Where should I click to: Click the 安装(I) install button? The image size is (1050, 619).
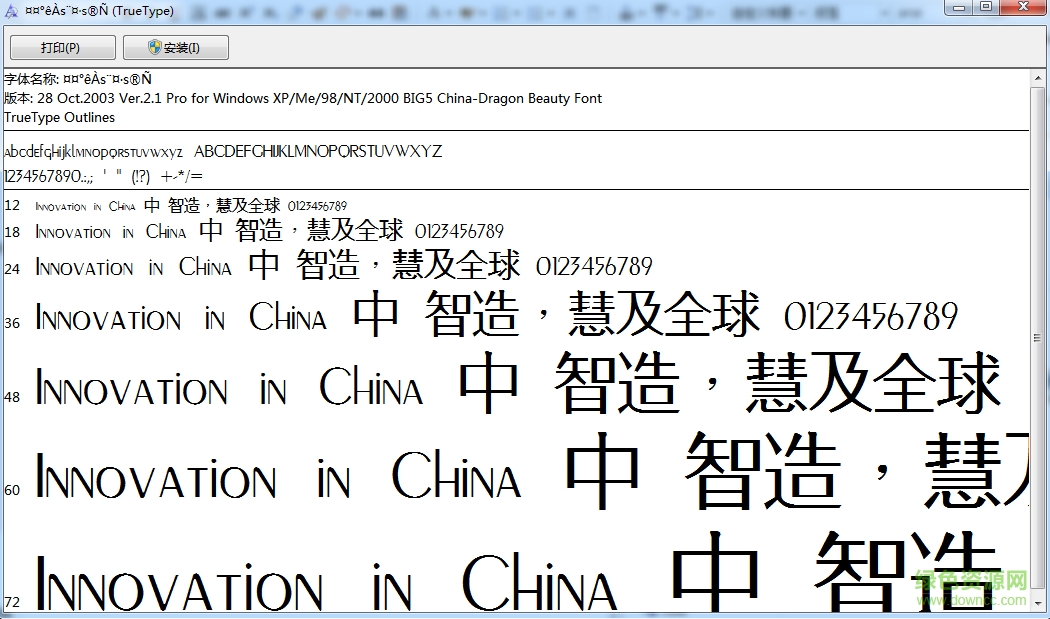176,47
